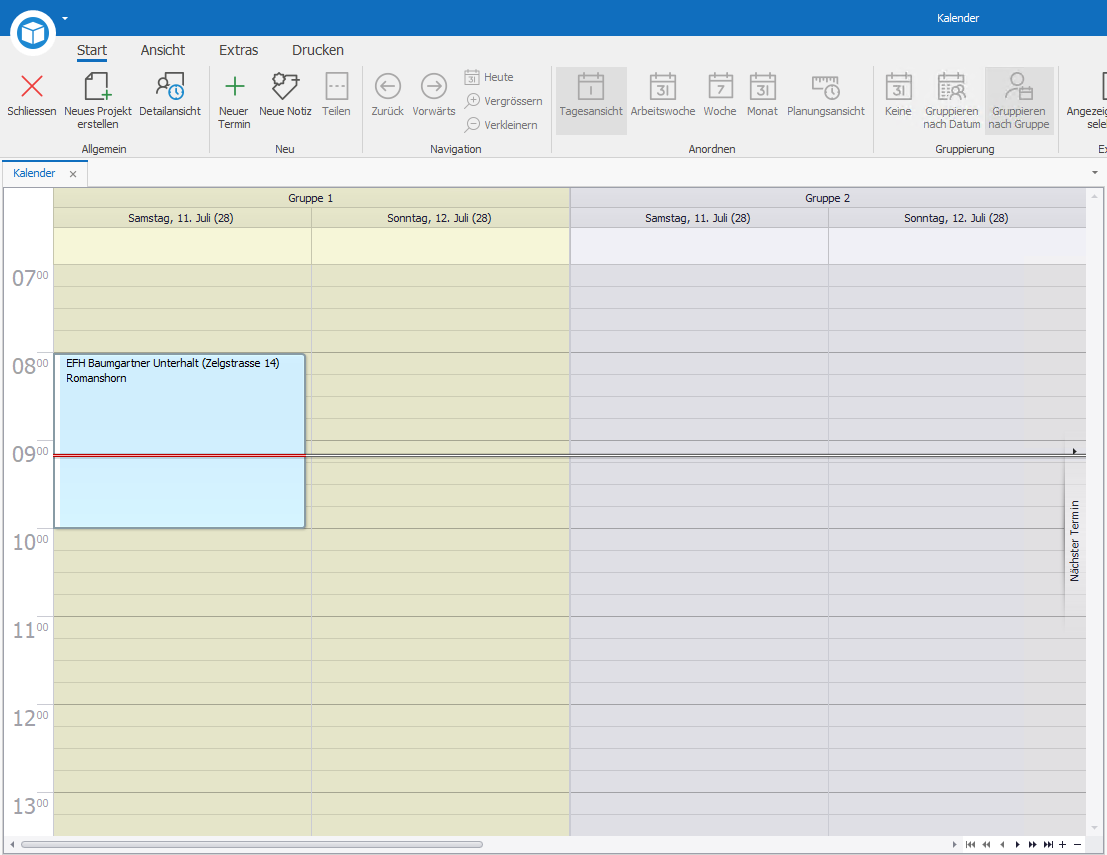Click the small arrow above Nächster Termin

tap(1075, 450)
